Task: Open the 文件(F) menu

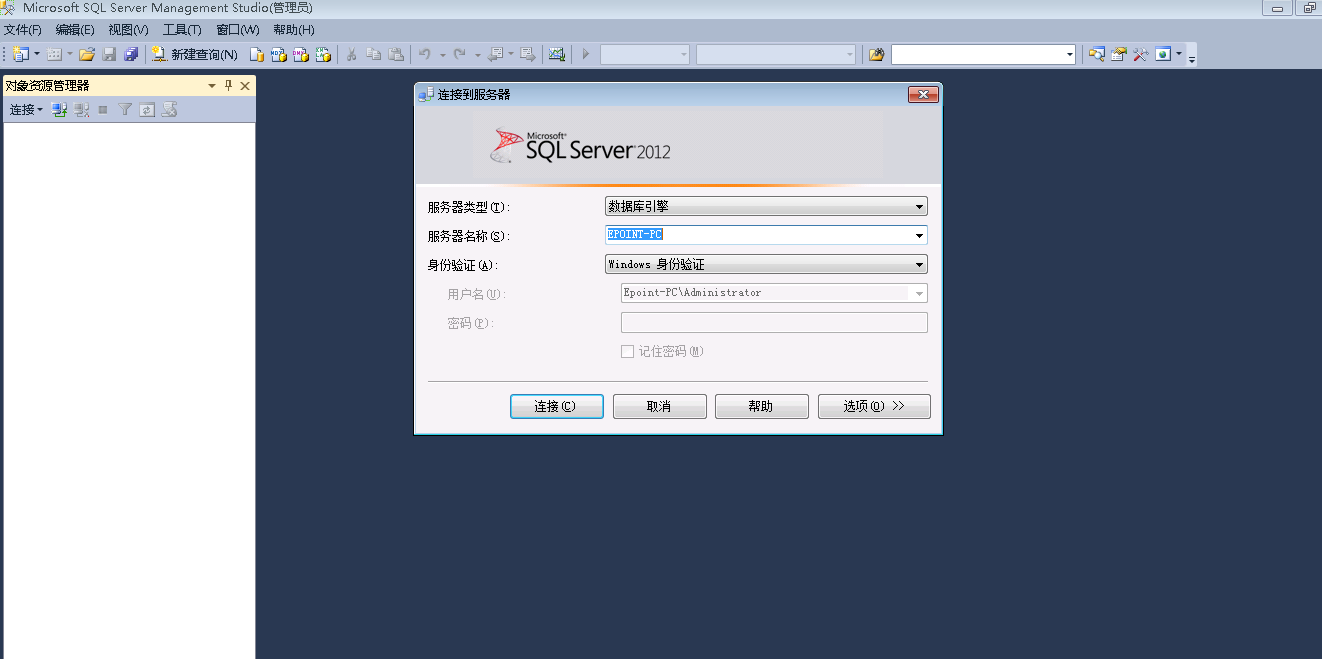Action: [x=22, y=30]
